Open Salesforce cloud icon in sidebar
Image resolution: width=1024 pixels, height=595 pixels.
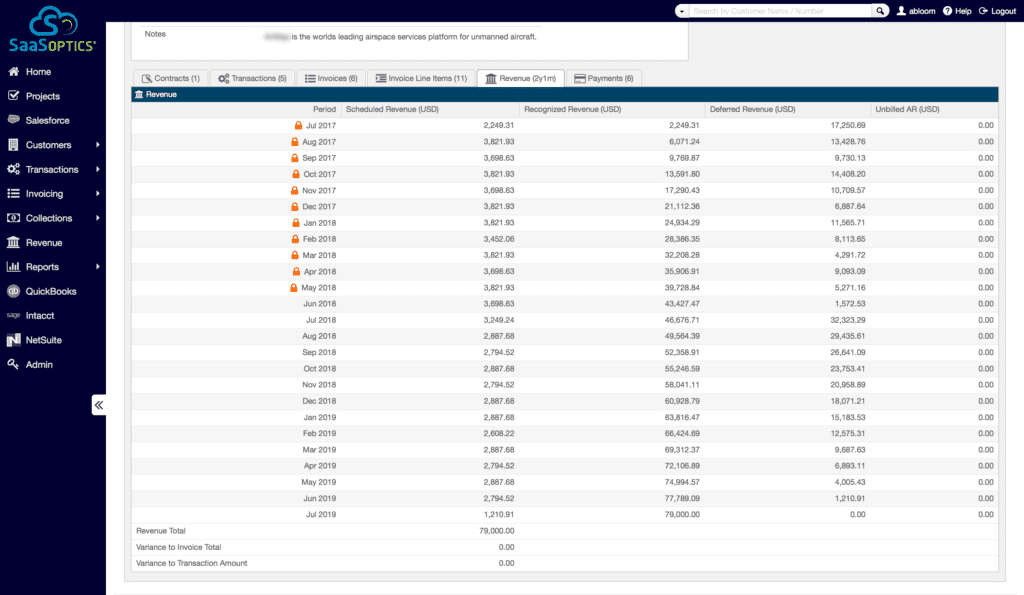pos(13,120)
